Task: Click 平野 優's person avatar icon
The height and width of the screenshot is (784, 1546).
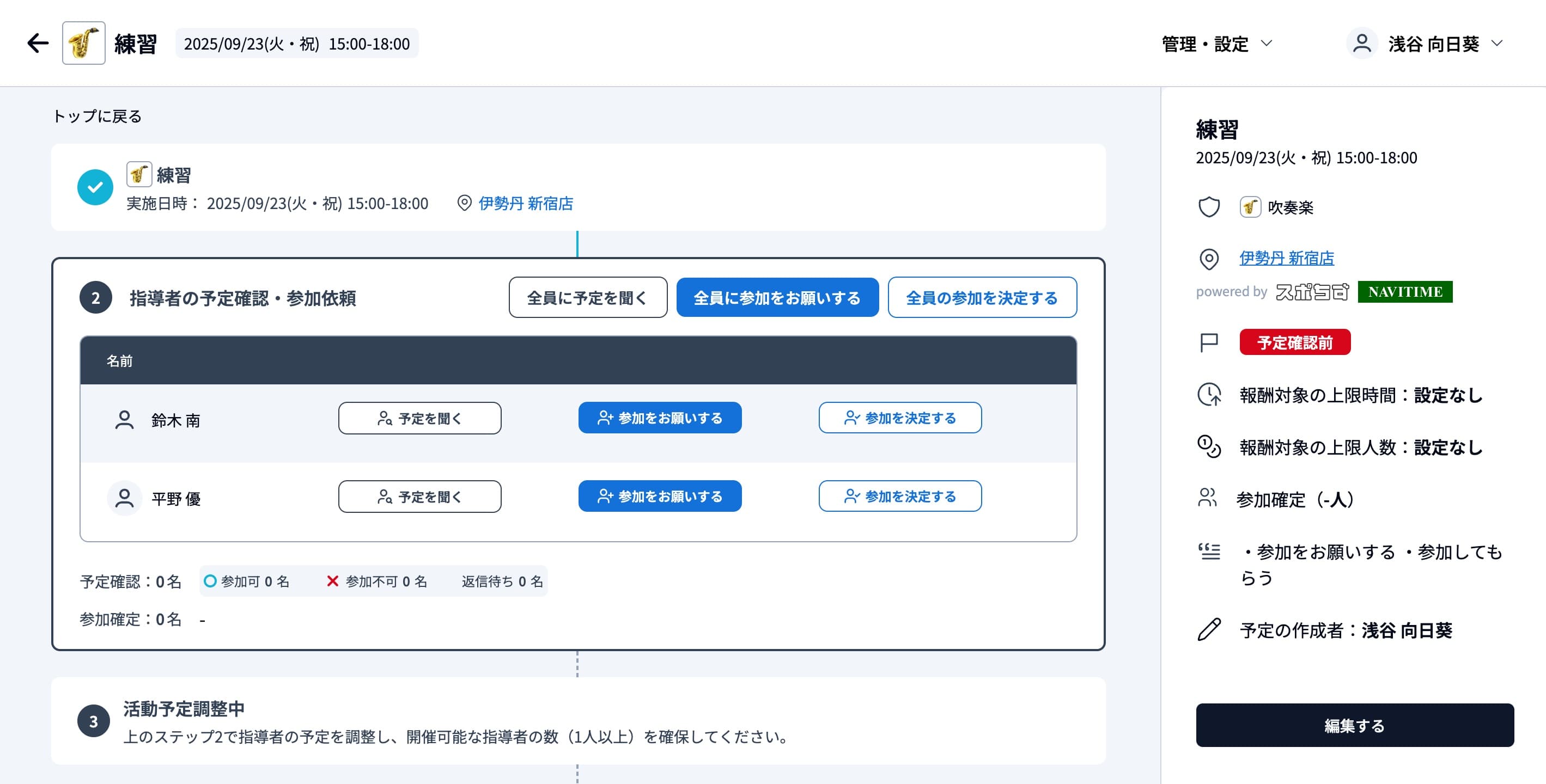Action: pyautogui.click(x=124, y=498)
